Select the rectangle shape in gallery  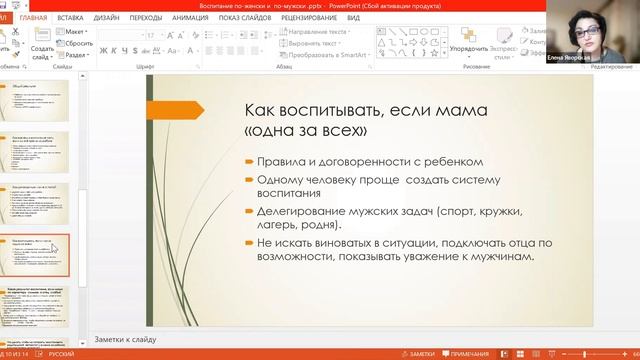pyautogui.click(x=413, y=31)
